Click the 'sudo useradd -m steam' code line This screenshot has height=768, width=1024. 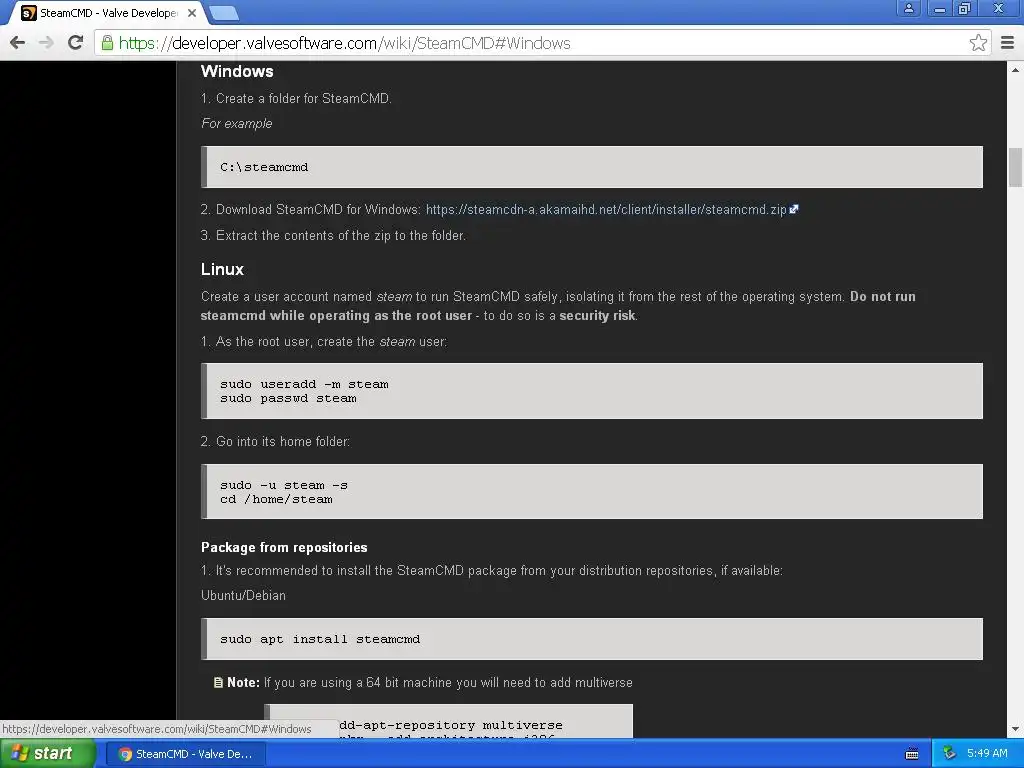click(304, 384)
